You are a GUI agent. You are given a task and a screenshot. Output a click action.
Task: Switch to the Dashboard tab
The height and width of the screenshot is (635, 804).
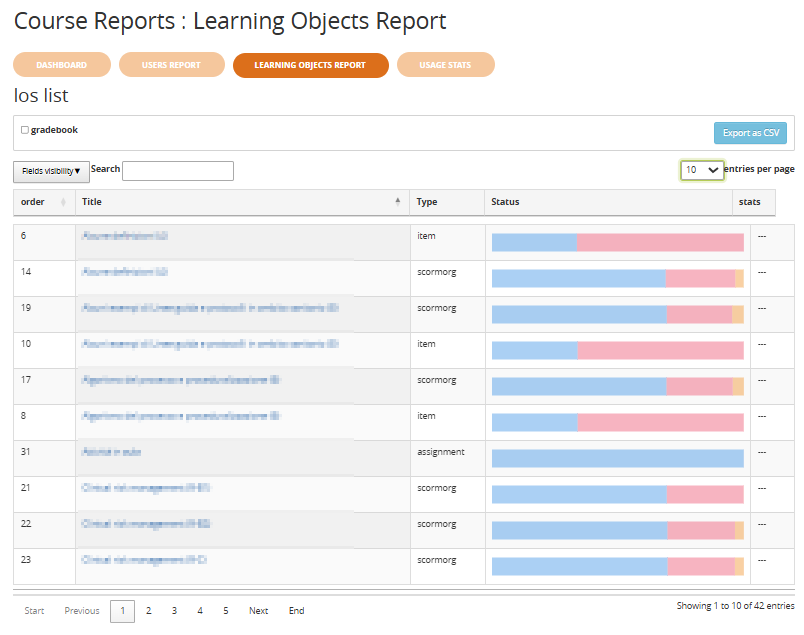tap(61, 65)
